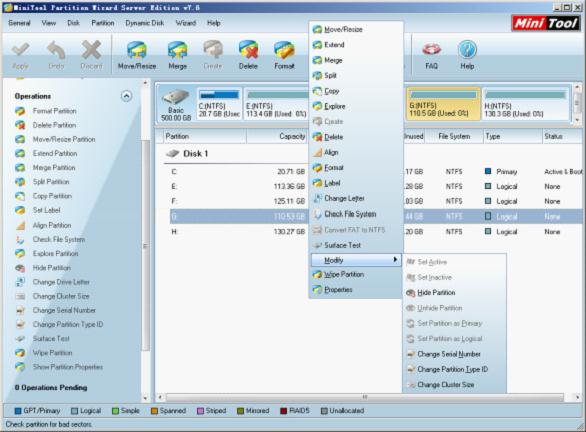Click the File System column header

point(454,136)
